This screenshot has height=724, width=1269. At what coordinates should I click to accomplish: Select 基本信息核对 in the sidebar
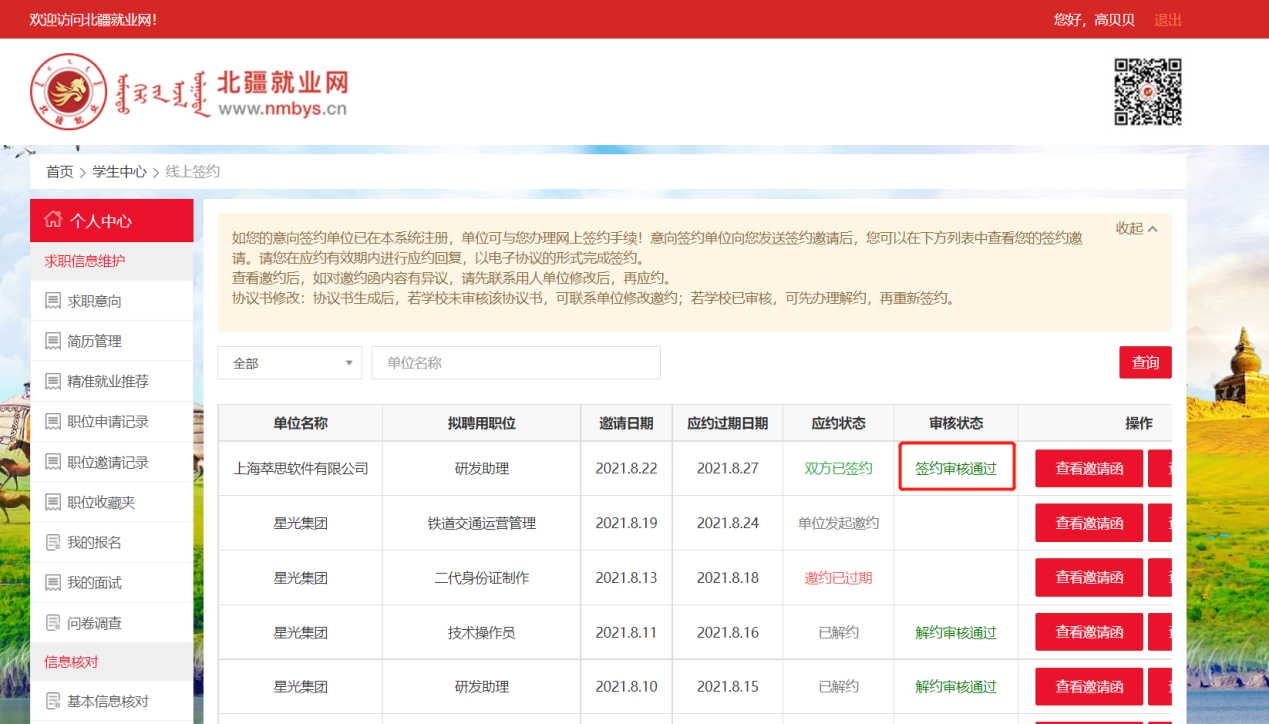[108, 701]
